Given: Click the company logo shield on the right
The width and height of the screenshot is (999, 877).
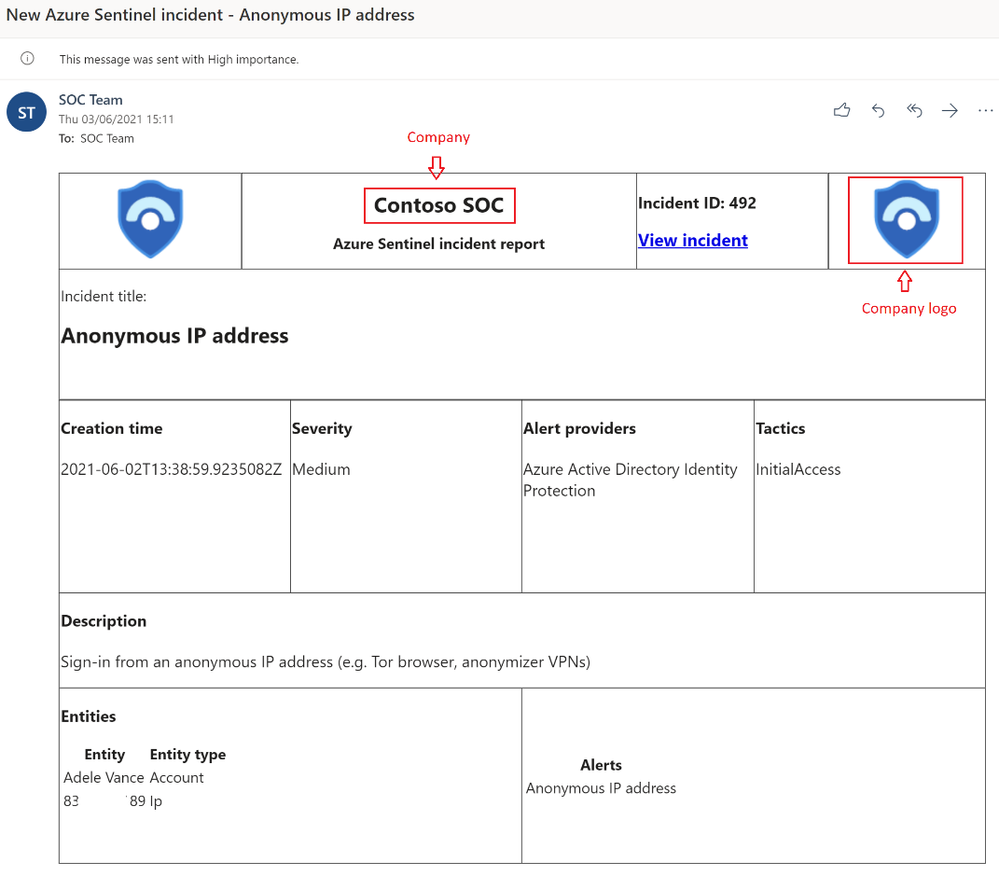Looking at the screenshot, I should click(906, 219).
